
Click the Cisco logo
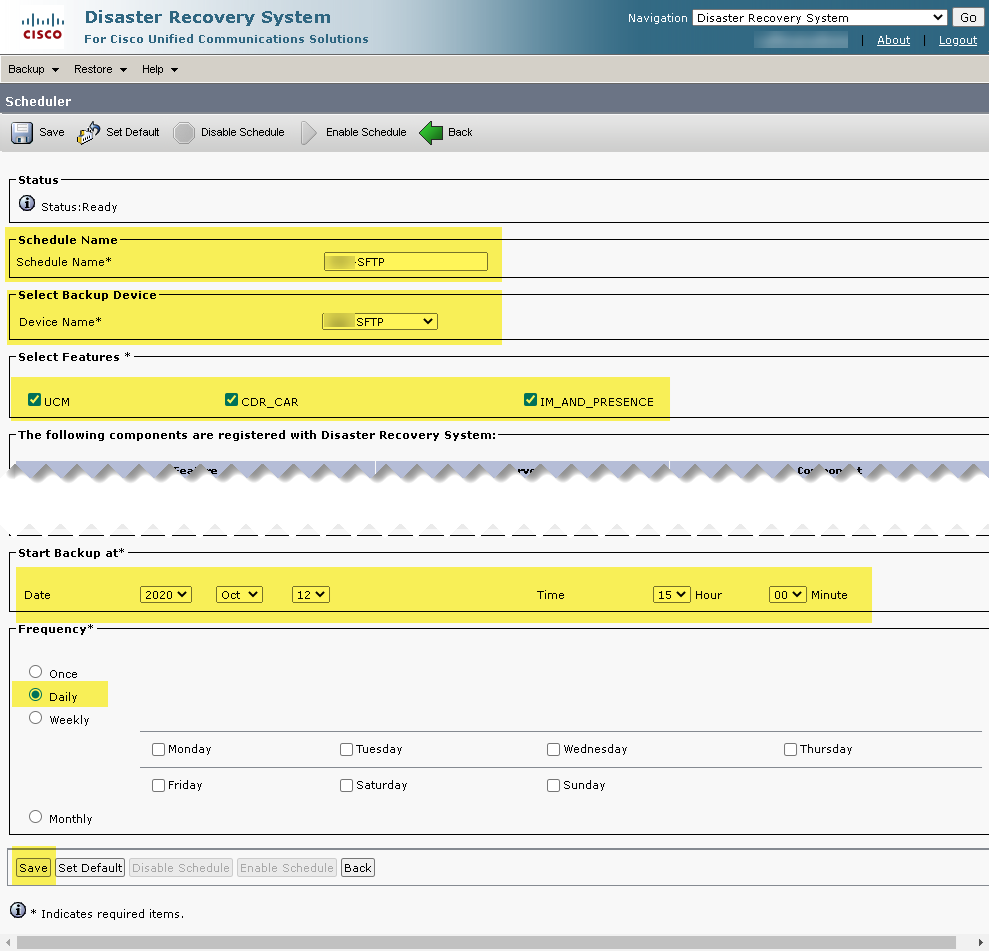click(x=42, y=28)
